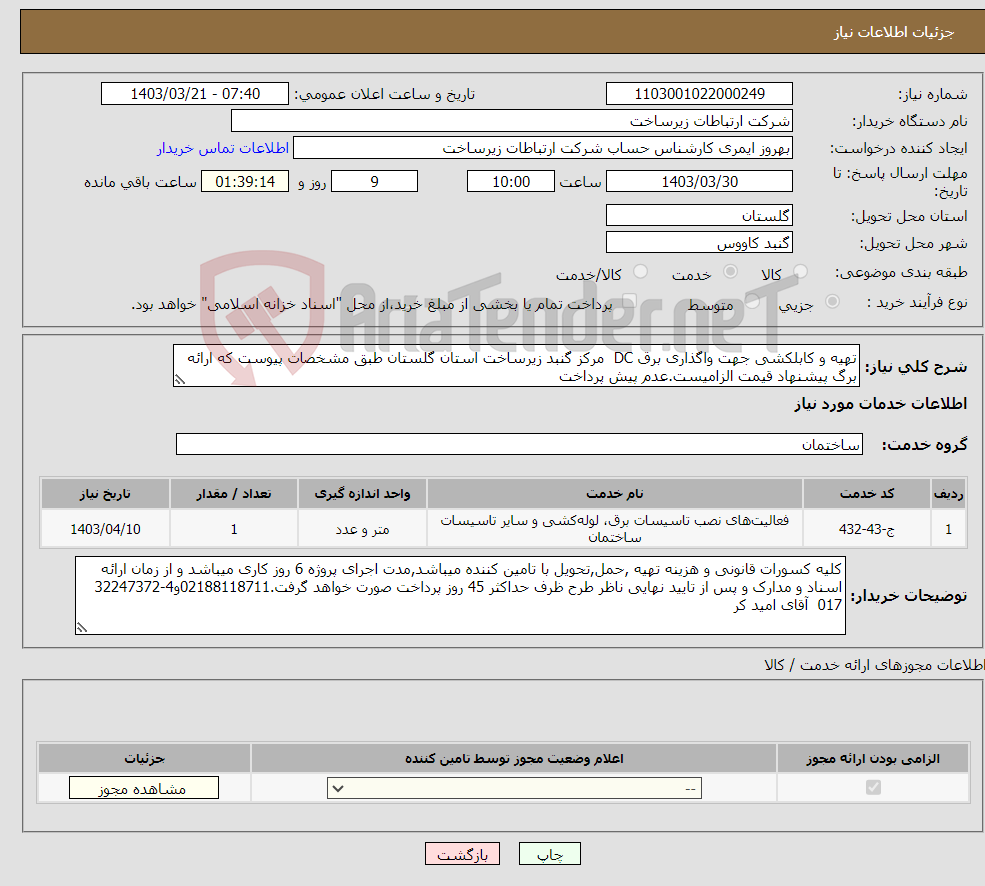This screenshot has height=886, width=985.
Task: Click the need number field 1103001022000249
Action: (x=699, y=94)
